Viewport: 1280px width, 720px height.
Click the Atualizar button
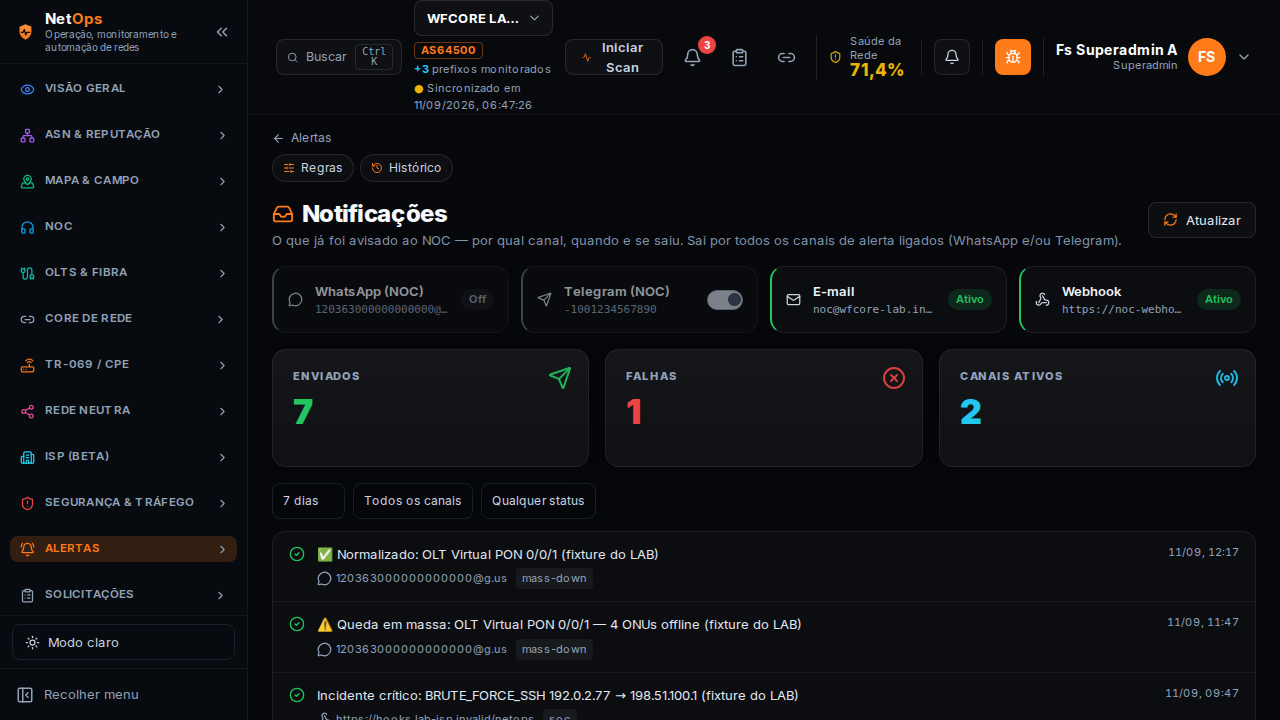(x=1202, y=220)
